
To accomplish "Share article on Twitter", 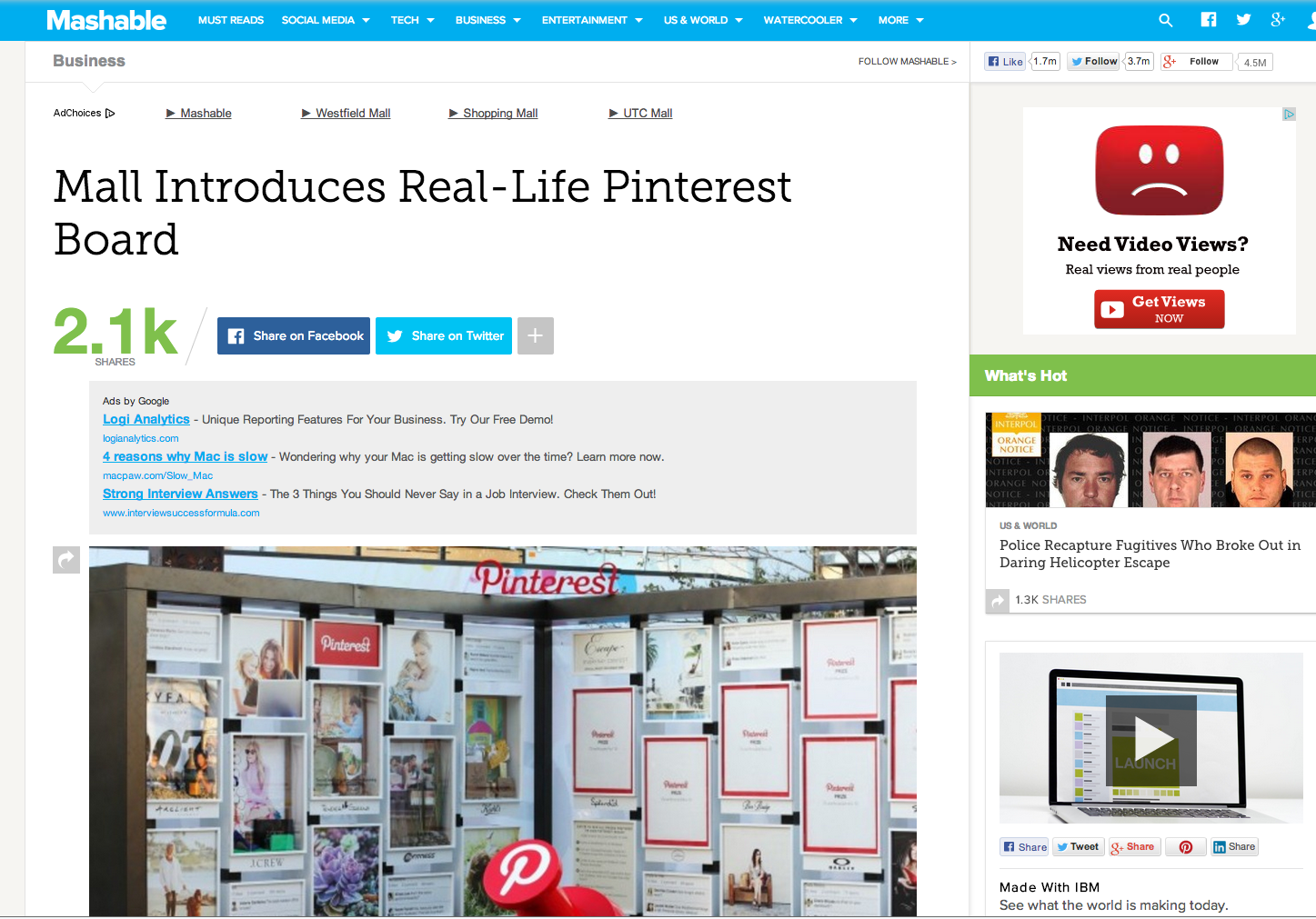I will pos(444,335).
